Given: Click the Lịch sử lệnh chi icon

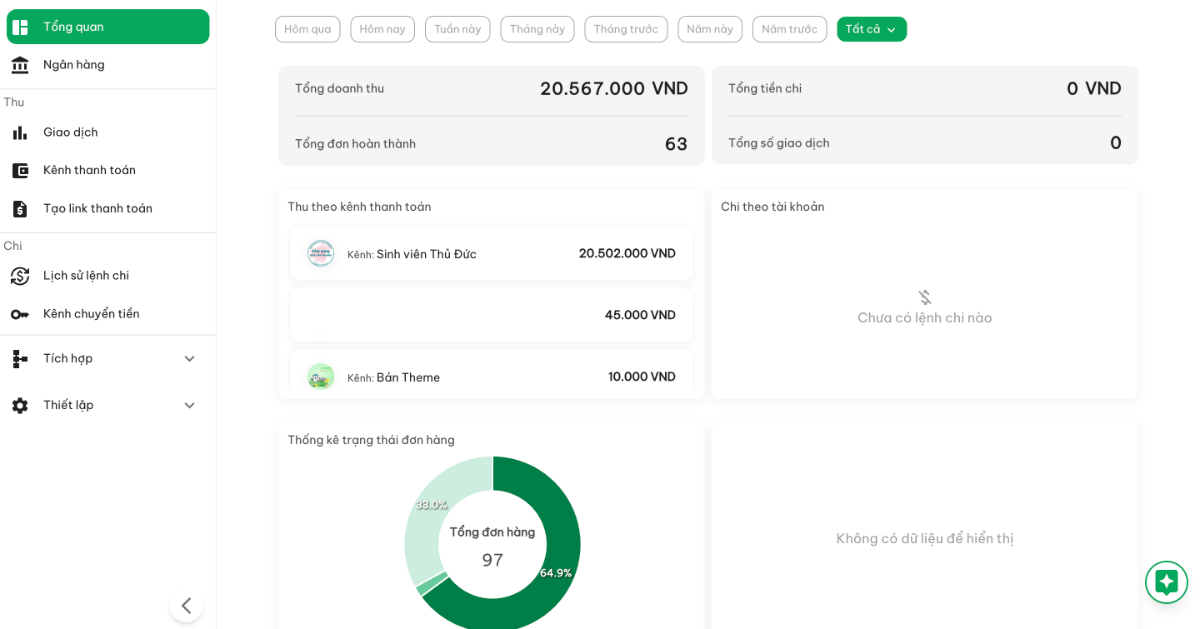Looking at the screenshot, I should [20, 275].
